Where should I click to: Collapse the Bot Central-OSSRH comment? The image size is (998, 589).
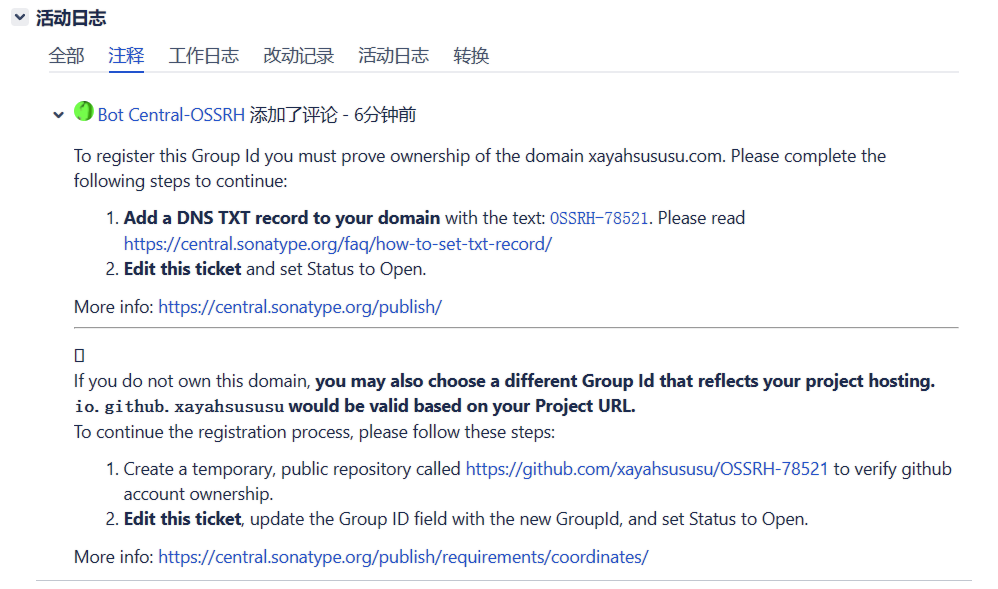point(58,115)
